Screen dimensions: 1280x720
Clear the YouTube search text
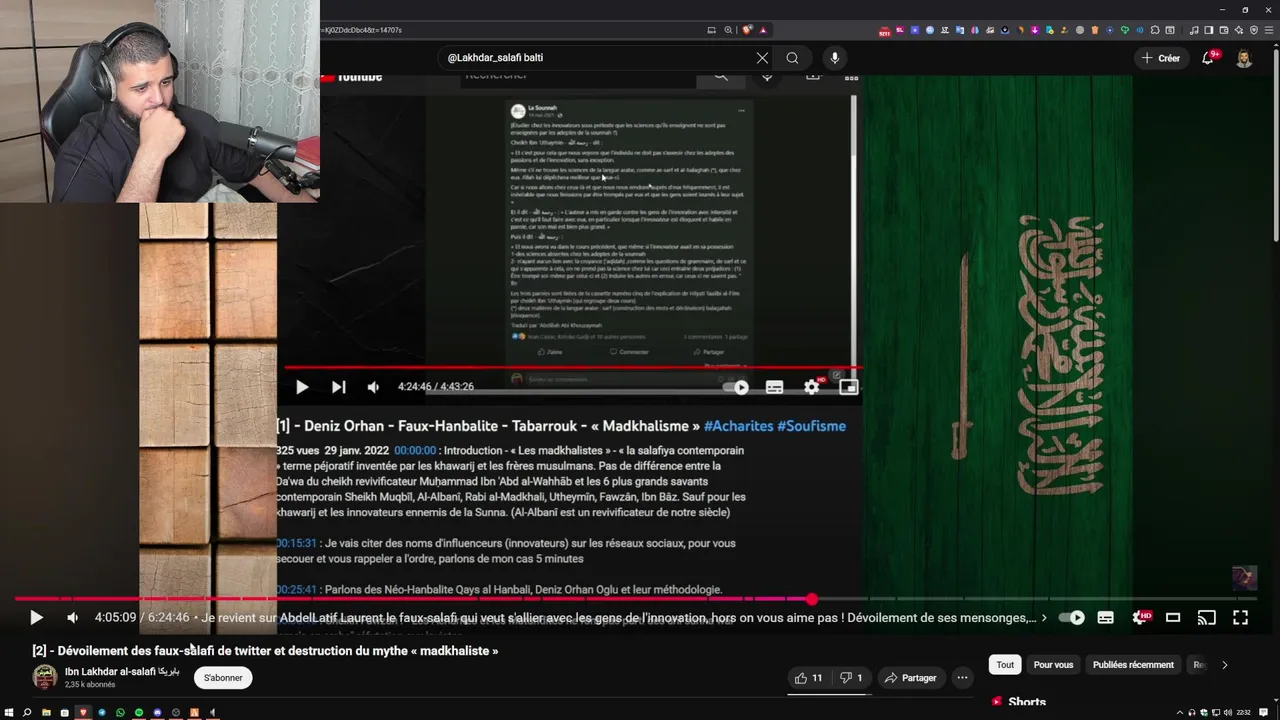pos(762,58)
